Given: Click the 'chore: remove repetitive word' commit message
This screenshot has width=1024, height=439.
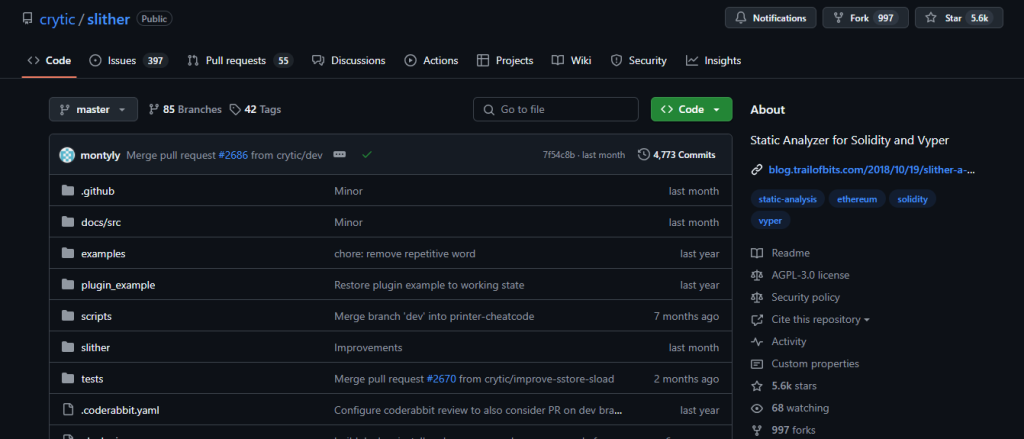Looking at the screenshot, I should [405, 253].
